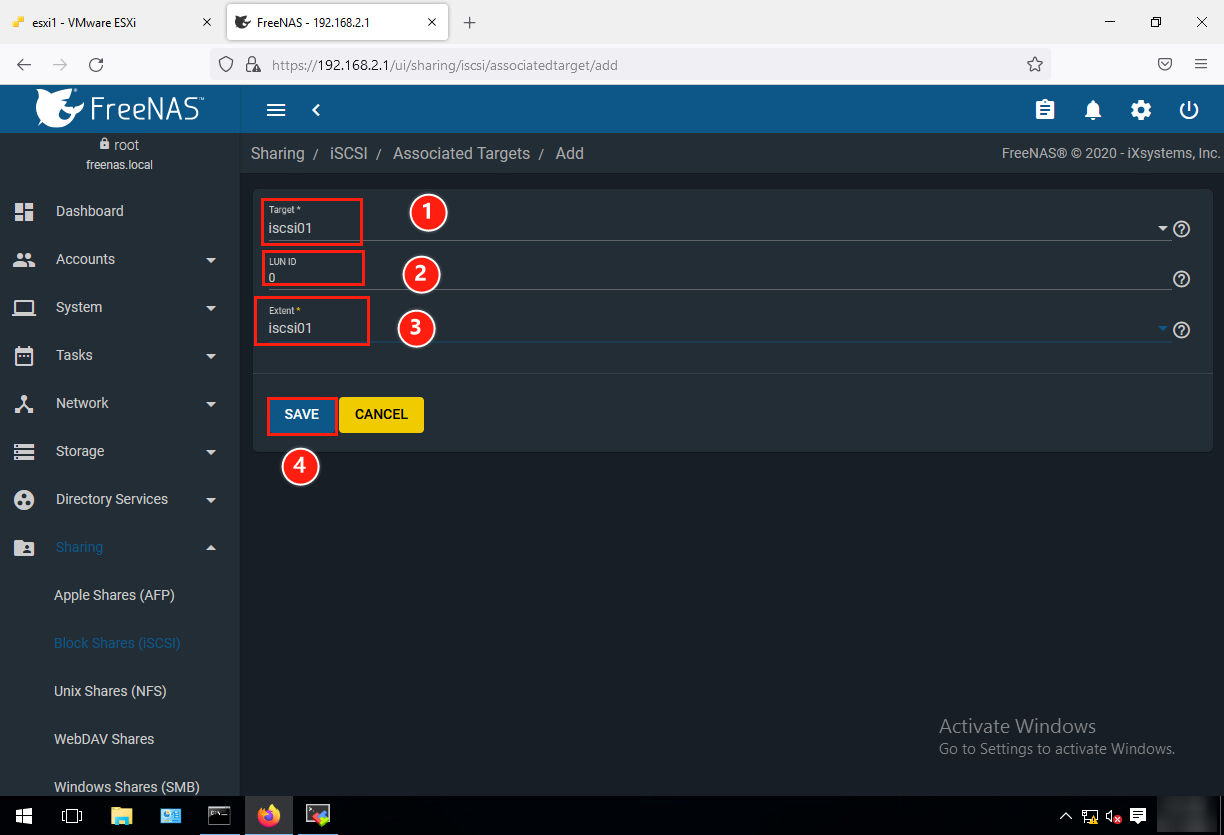Click the CANCEL button
The height and width of the screenshot is (835, 1224).
381,415
